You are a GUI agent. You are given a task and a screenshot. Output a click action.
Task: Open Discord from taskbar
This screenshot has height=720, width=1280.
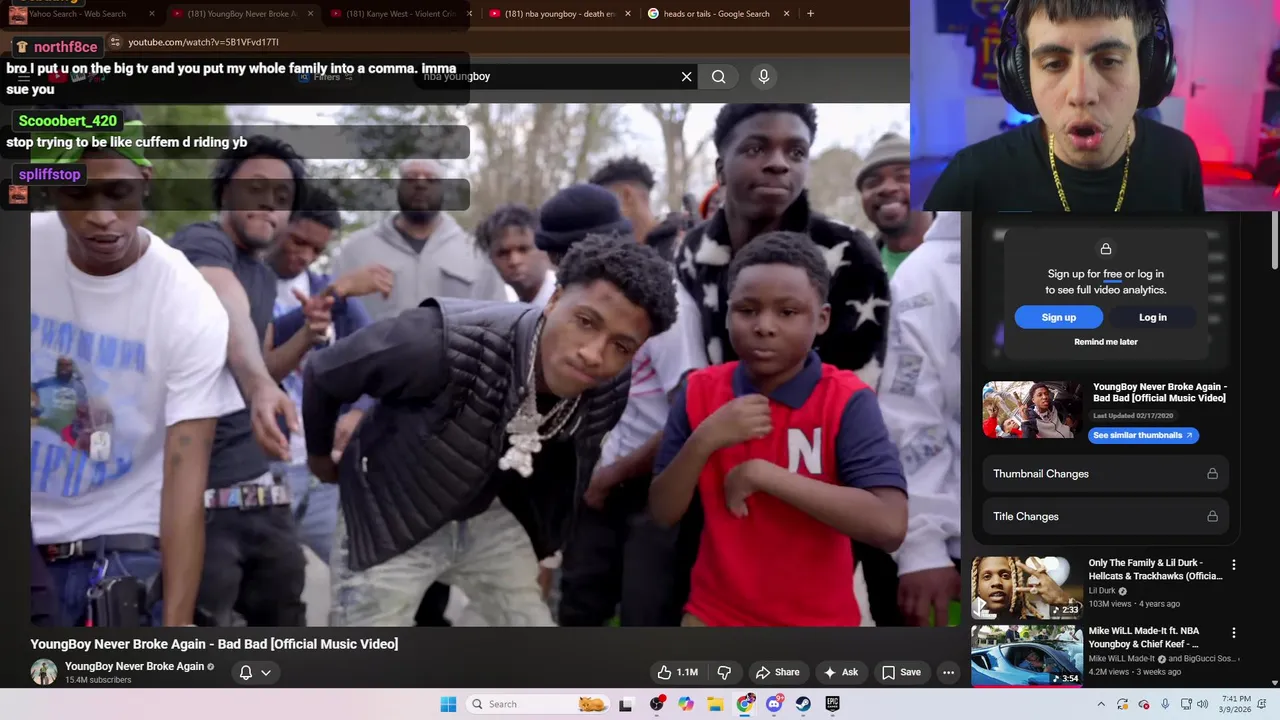coord(774,704)
